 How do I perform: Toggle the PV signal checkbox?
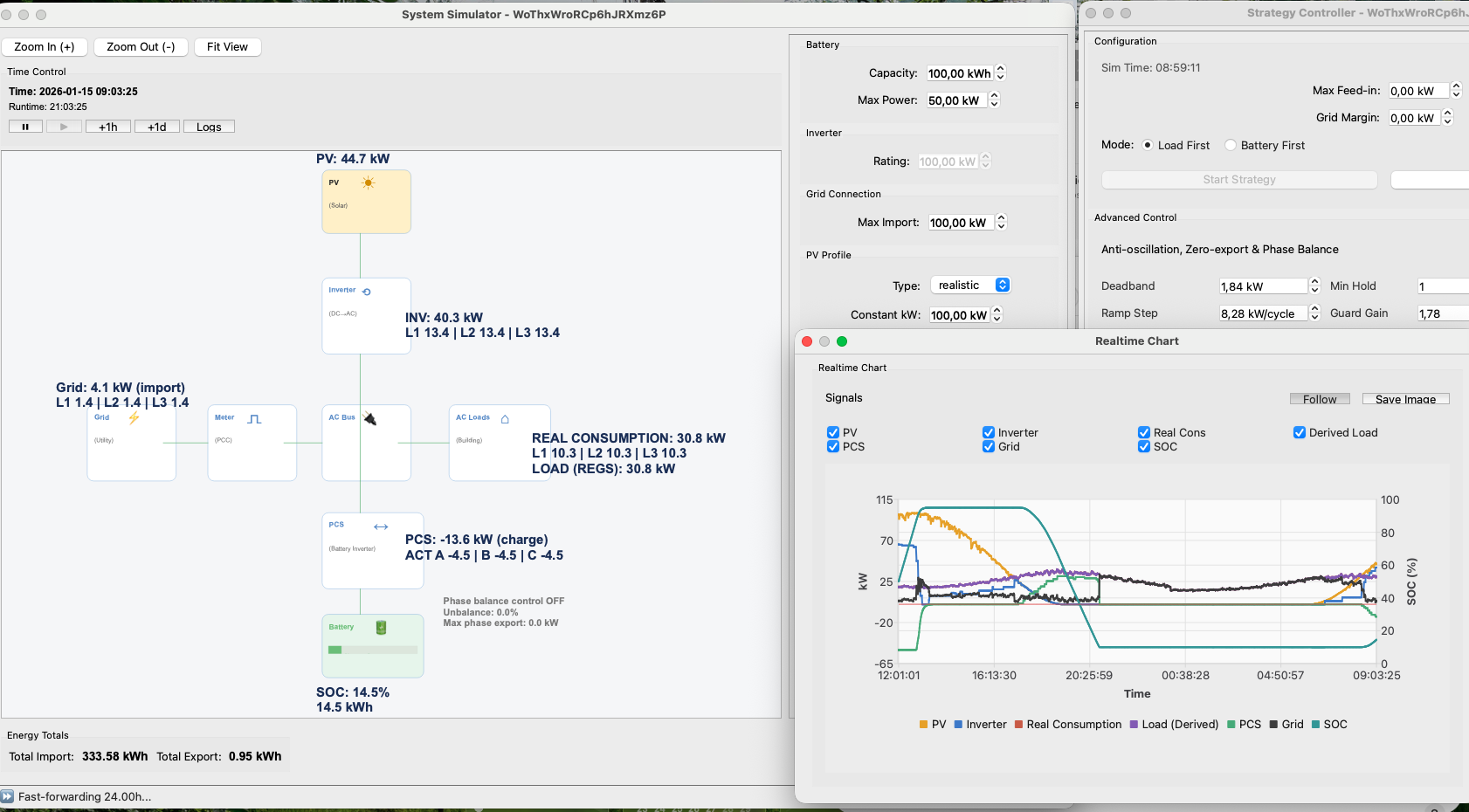[833, 432]
